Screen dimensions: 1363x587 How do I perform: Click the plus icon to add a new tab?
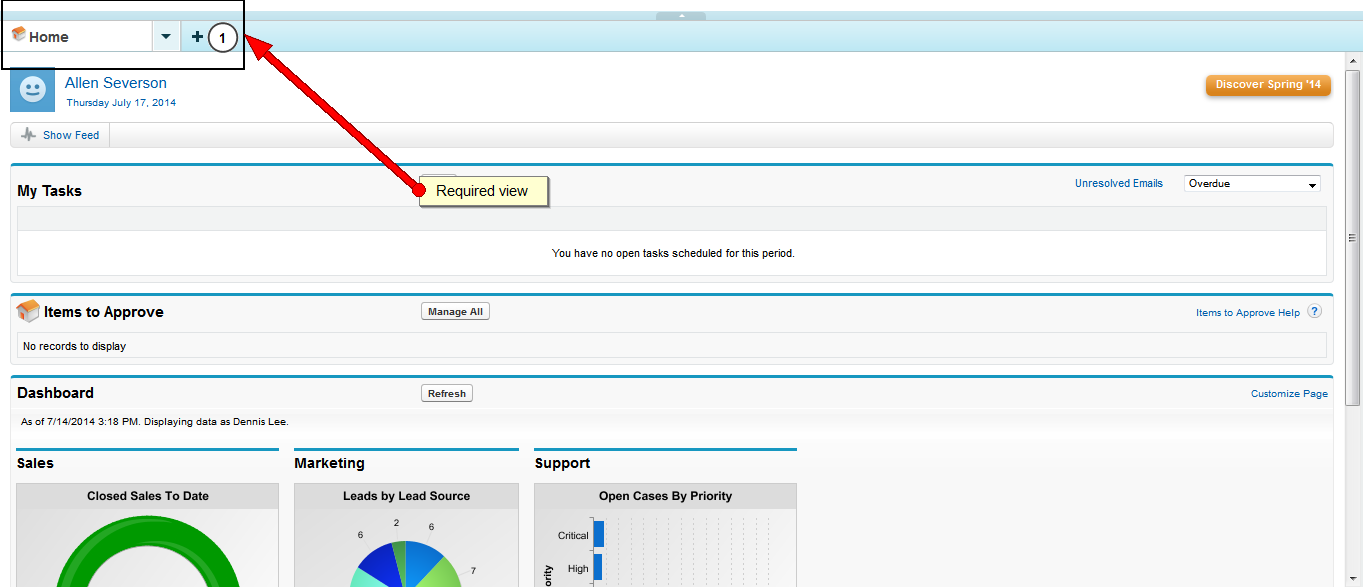pyautogui.click(x=197, y=37)
